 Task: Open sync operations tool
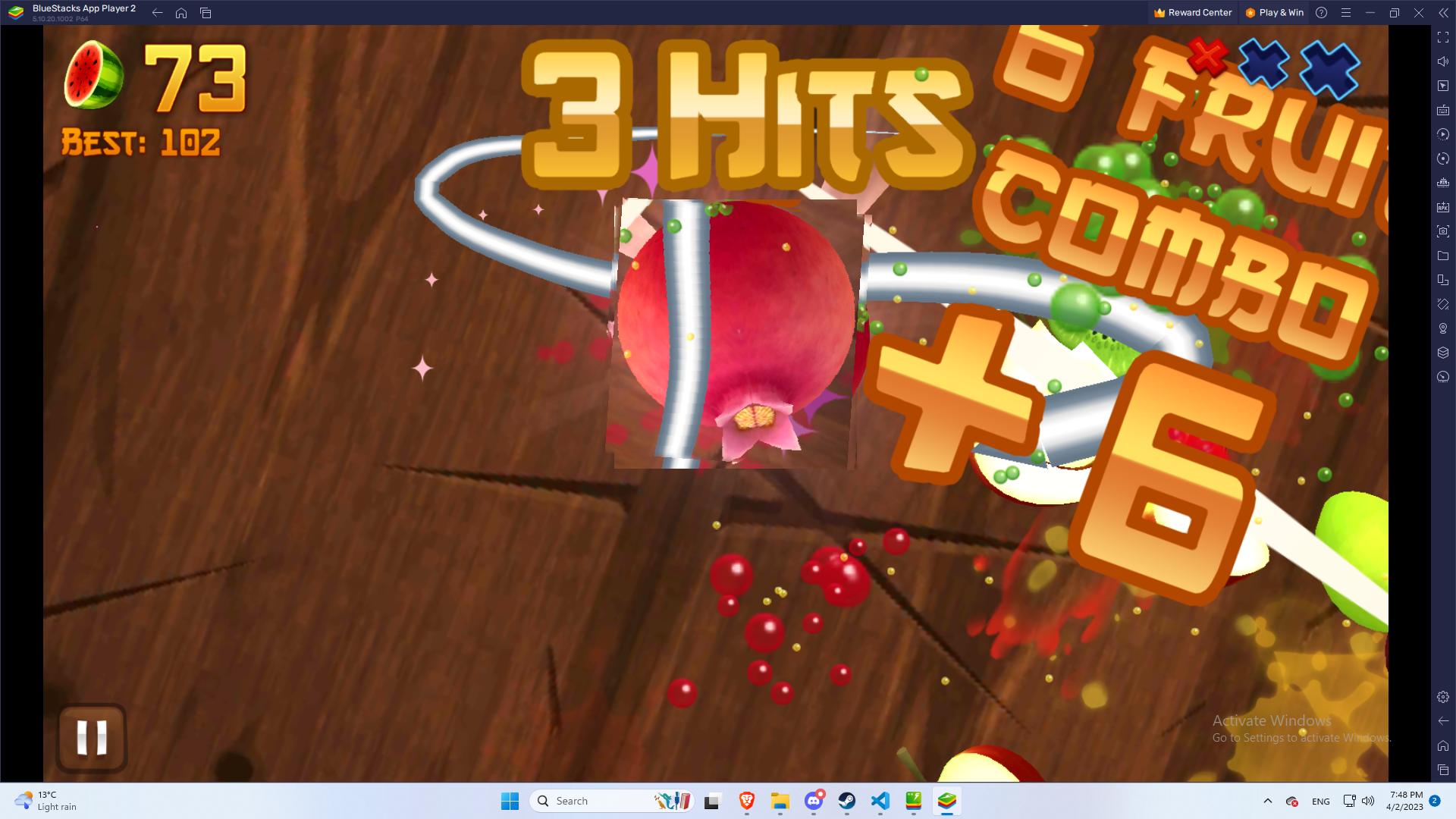click(1443, 158)
